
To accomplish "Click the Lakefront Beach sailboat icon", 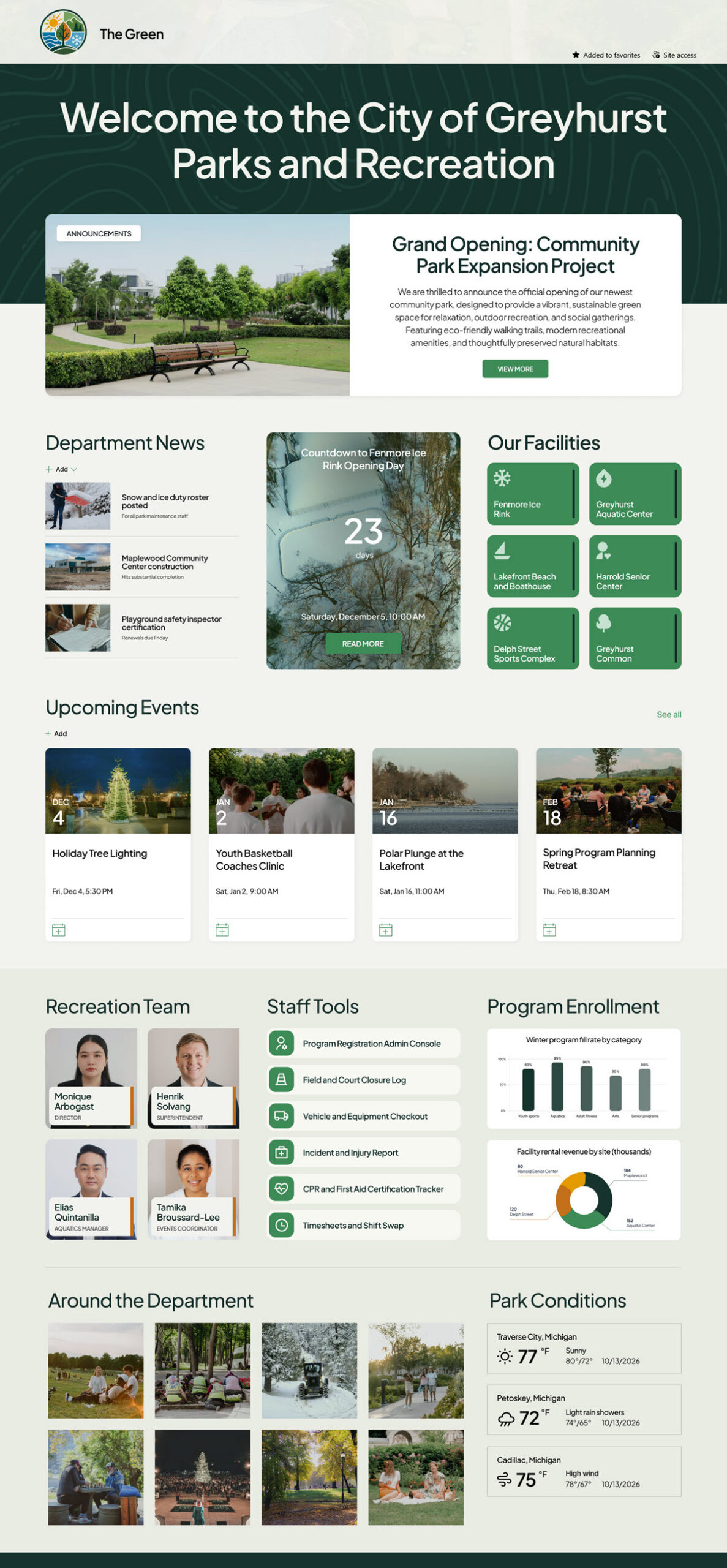I will point(502,551).
